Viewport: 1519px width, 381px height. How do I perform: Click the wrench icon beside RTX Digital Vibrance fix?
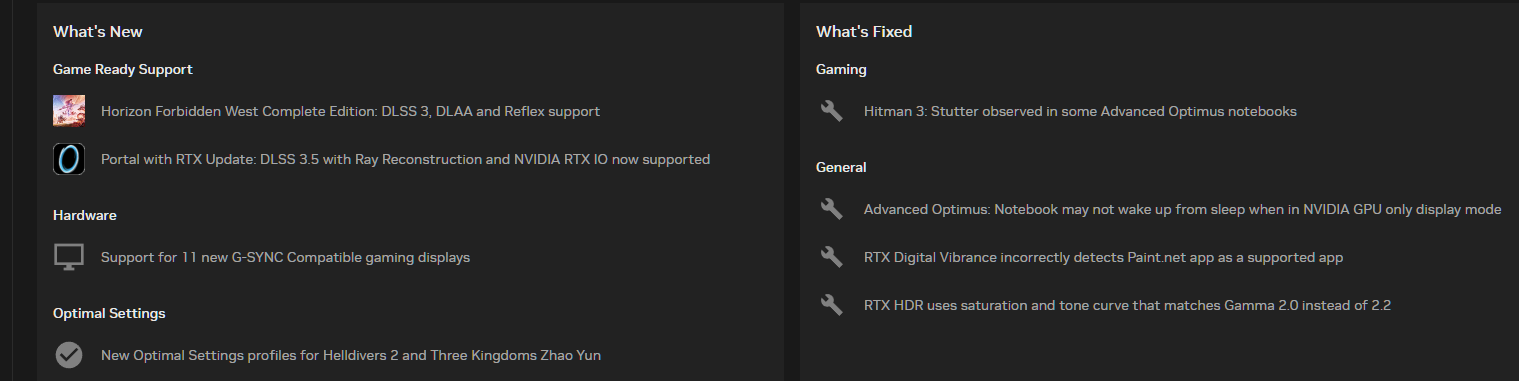[832, 257]
